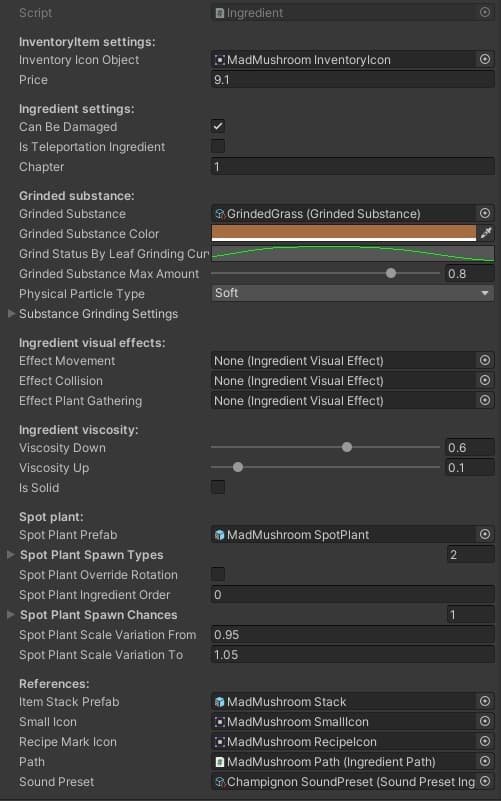The image size is (501, 801).
Task: Click the Champignon SoundPreset asset icon
Action: point(220,782)
